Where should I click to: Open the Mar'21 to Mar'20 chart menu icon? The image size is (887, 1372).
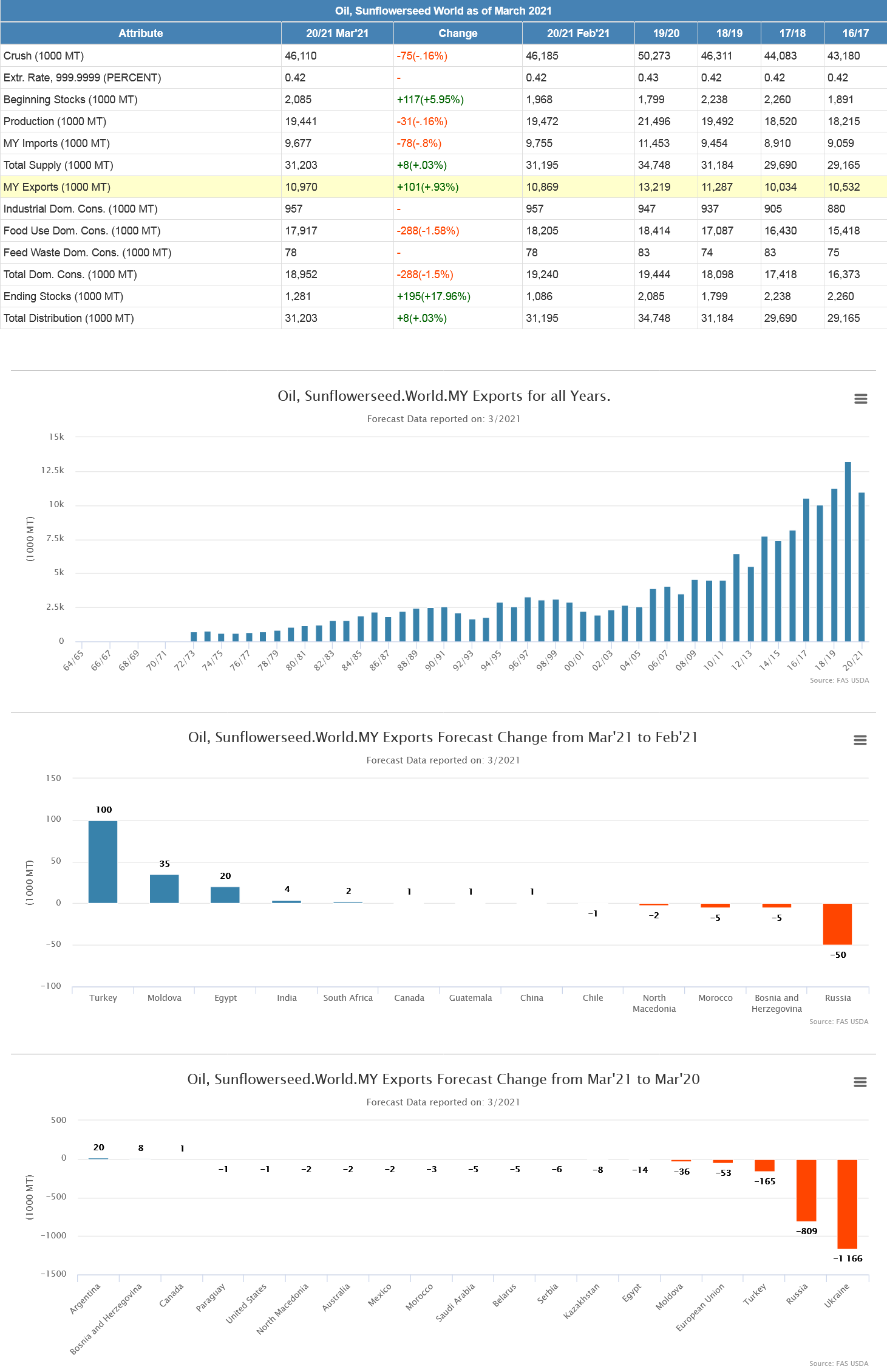(860, 1082)
